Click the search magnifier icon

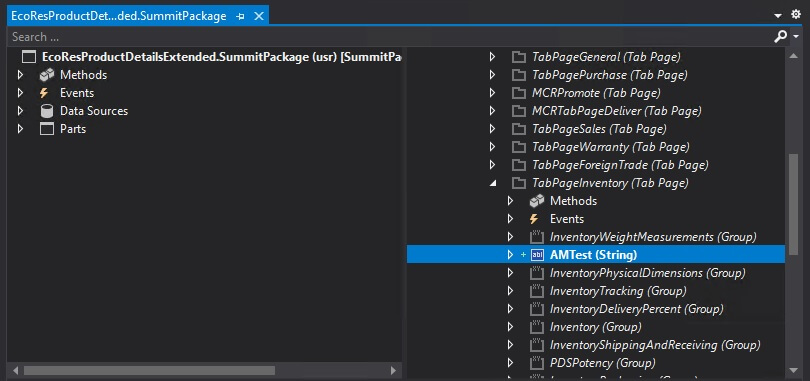pos(781,36)
